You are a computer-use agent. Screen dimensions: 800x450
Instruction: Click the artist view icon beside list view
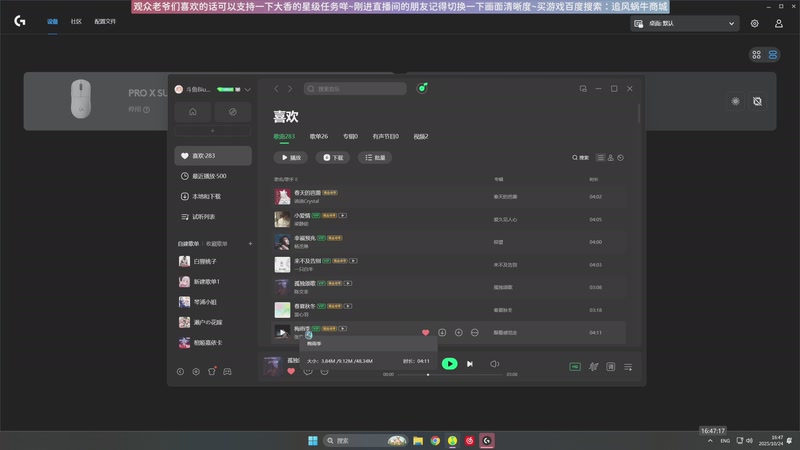(611, 158)
